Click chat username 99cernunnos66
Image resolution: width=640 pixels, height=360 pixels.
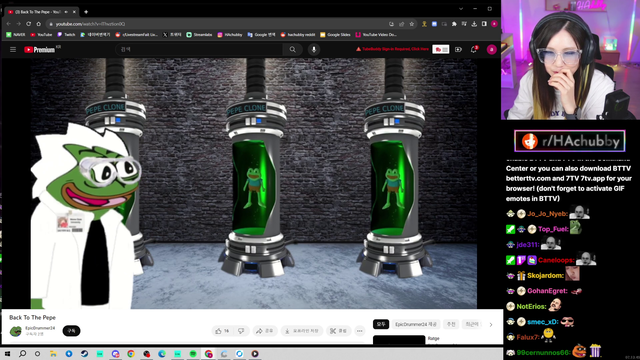pos(543,353)
